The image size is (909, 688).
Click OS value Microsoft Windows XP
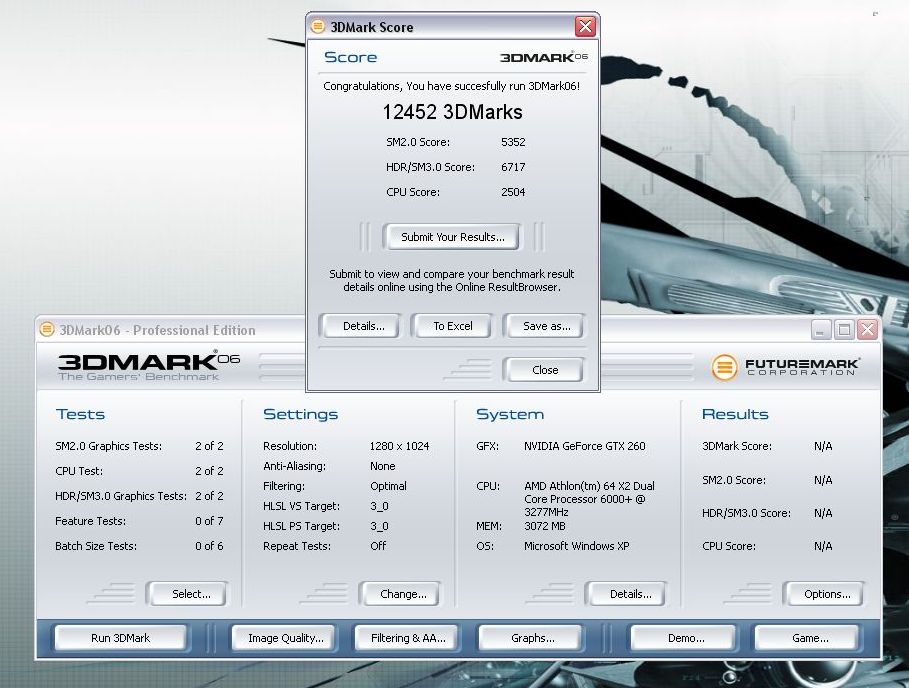point(576,546)
